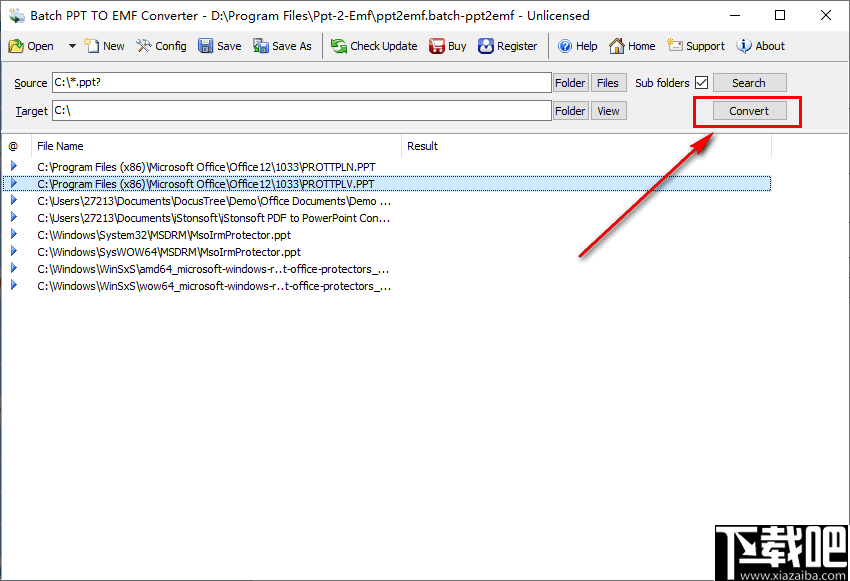Expand the dropdown arrow next to Open
Image resolution: width=850 pixels, height=581 pixels.
70,45
